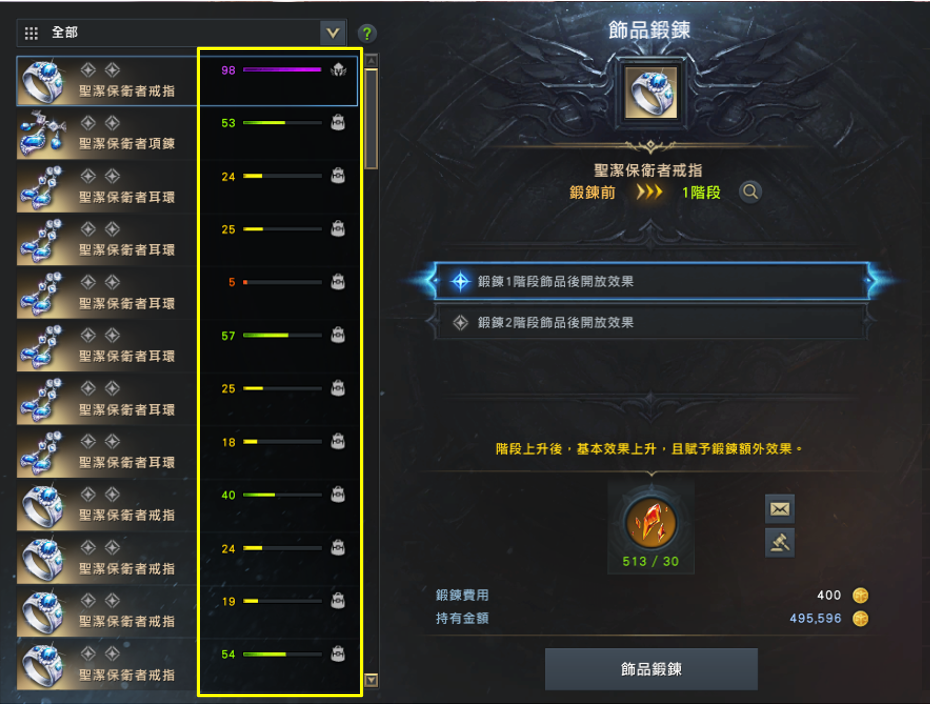Open the mail envelope icon
The width and height of the screenshot is (930, 705).
779,509
